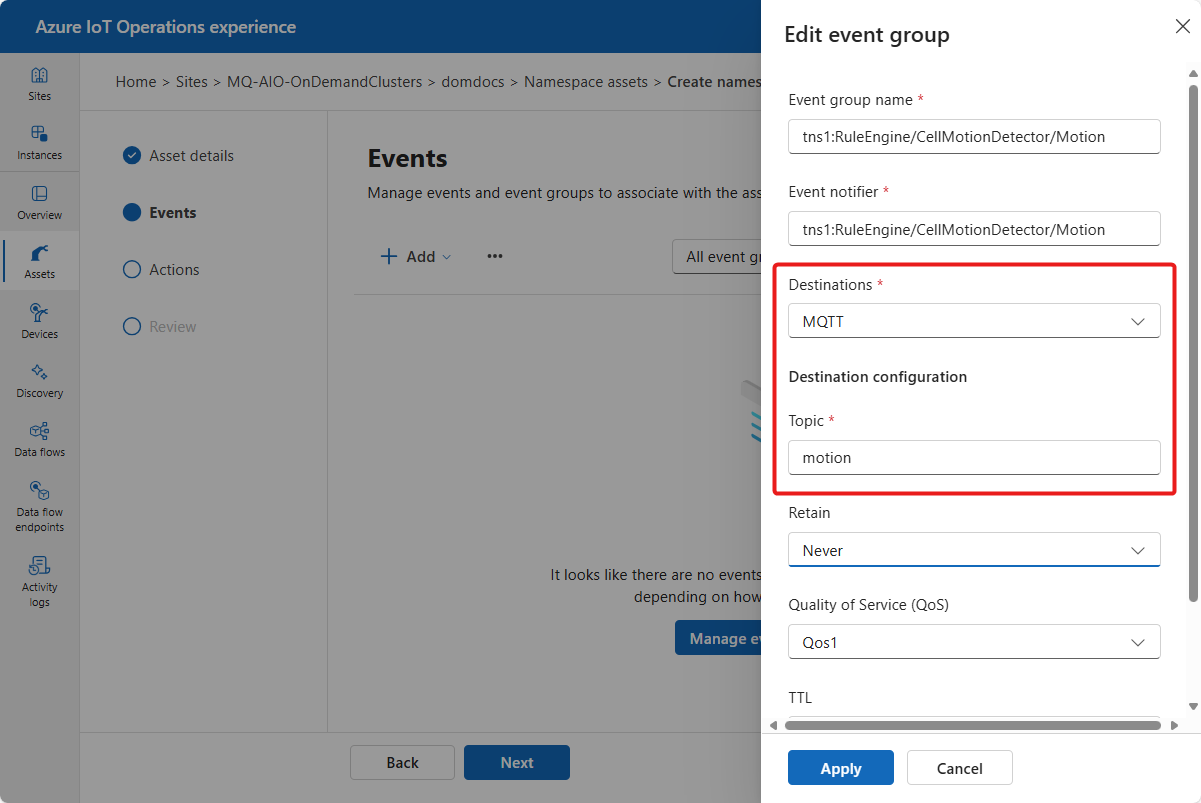Click the panel's horizontal scrollbar
Image resolution: width=1201 pixels, height=803 pixels.
pos(972,724)
